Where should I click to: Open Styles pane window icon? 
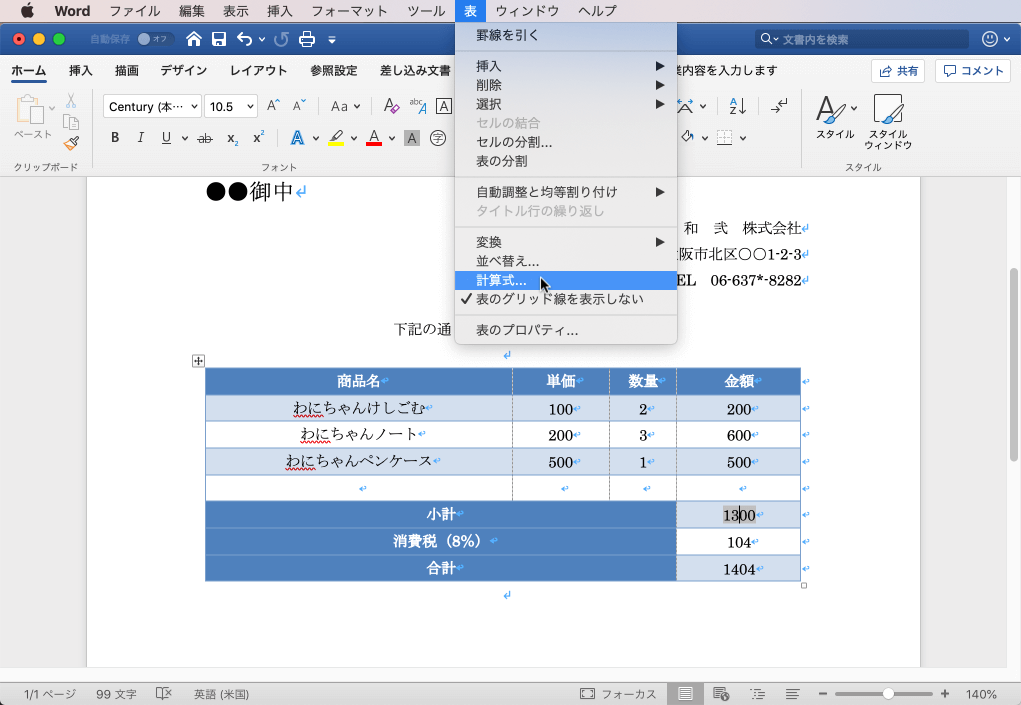click(x=888, y=122)
